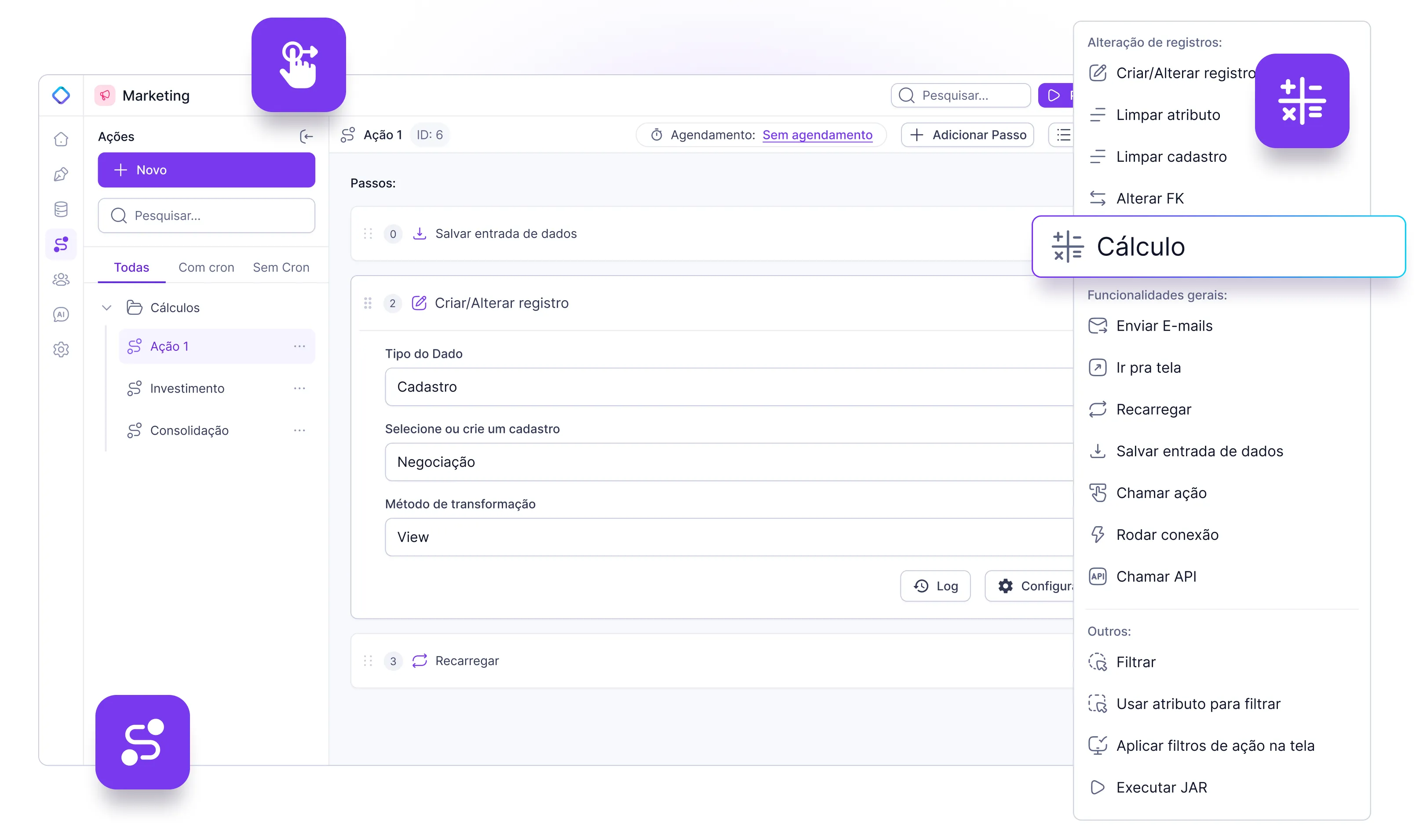
Task: Open the Marketing megaphone icon
Action: pos(105,96)
